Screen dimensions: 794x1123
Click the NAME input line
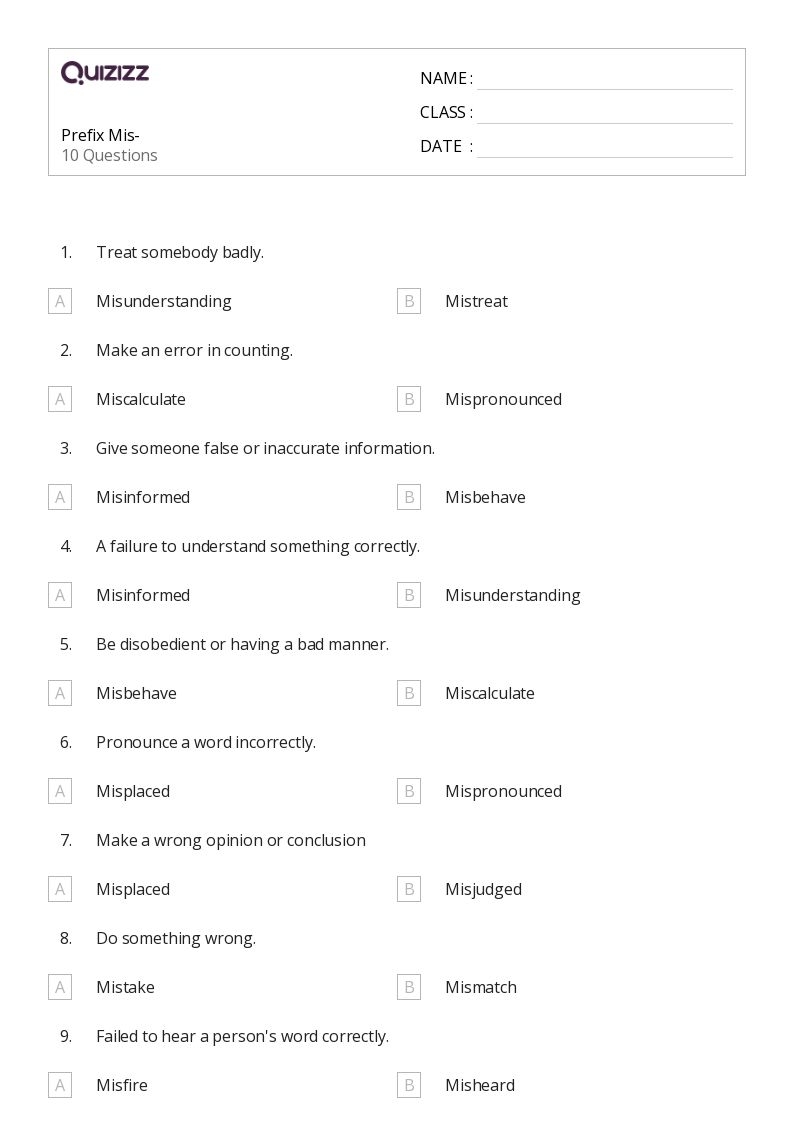[x=604, y=79]
